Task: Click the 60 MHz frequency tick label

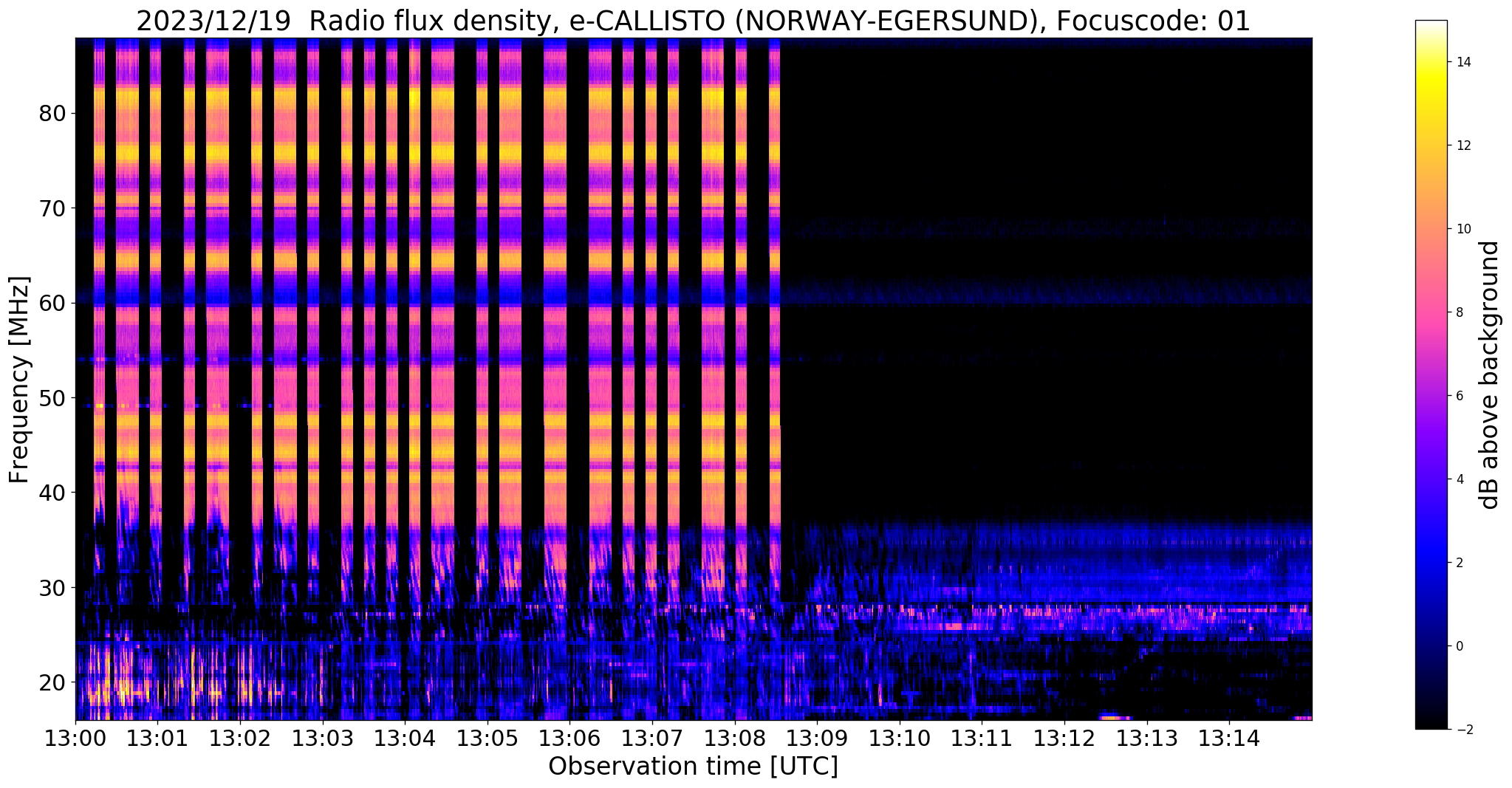Action: tap(52, 303)
